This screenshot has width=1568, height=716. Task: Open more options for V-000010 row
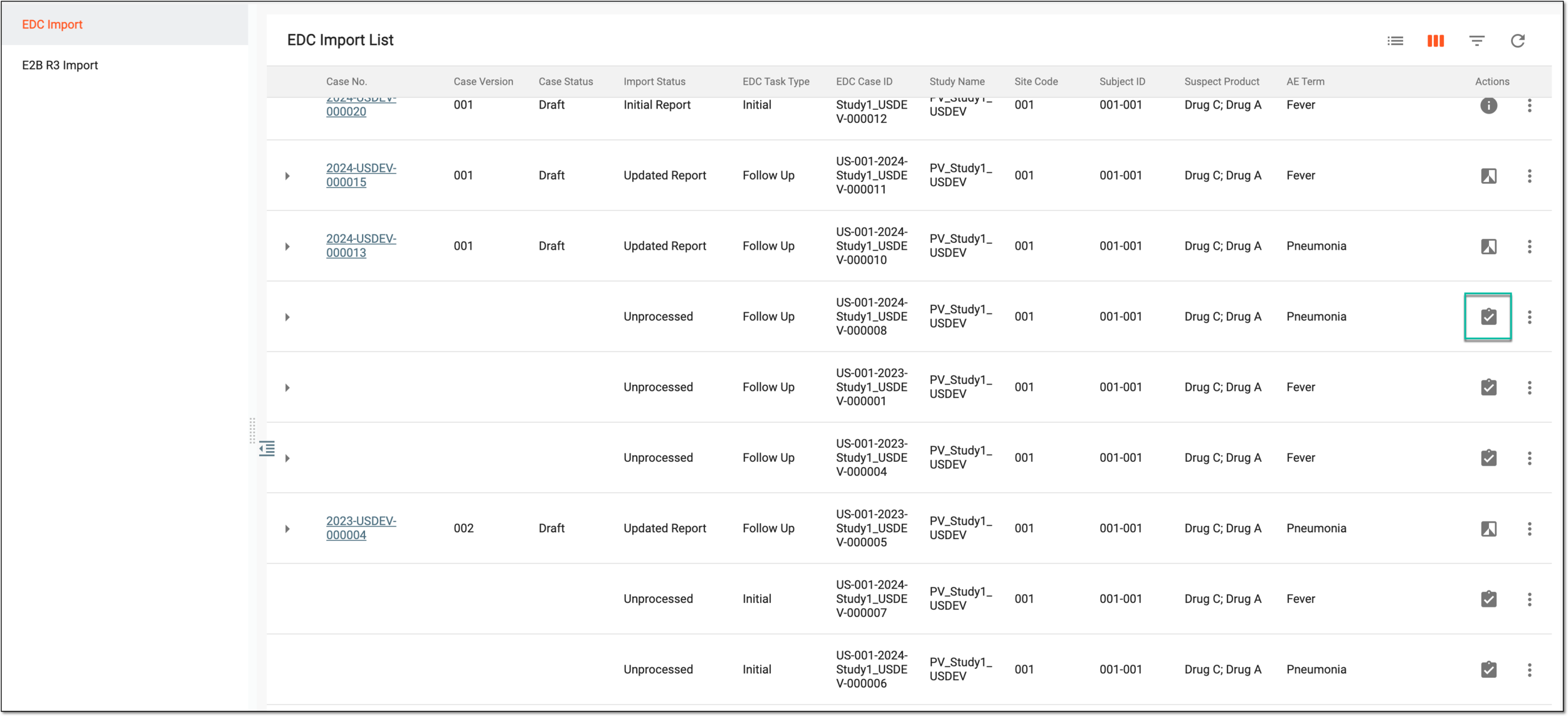click(x=1529, y=247)
